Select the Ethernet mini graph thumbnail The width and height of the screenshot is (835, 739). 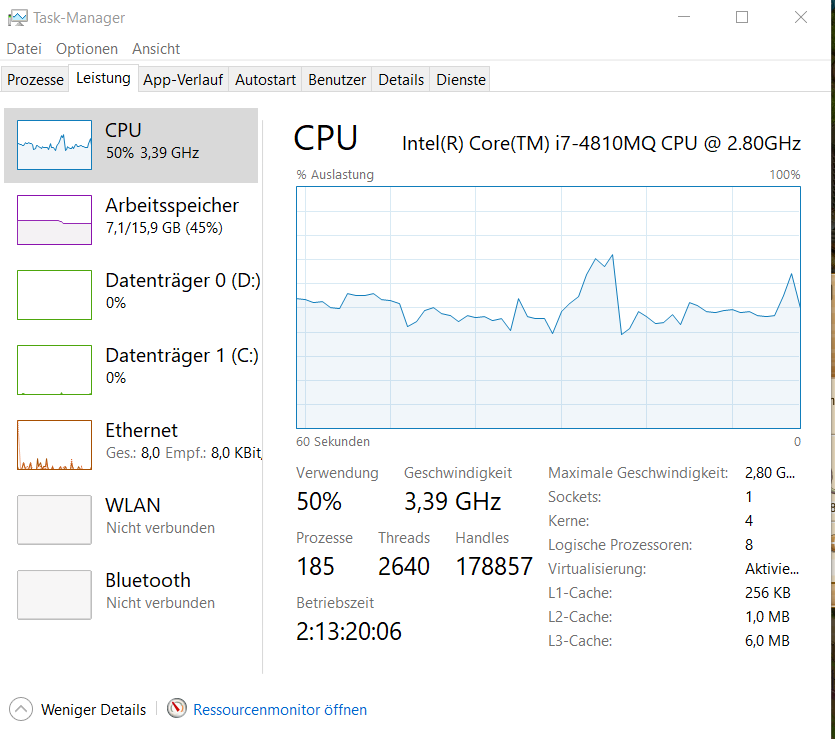pos(54,445)
